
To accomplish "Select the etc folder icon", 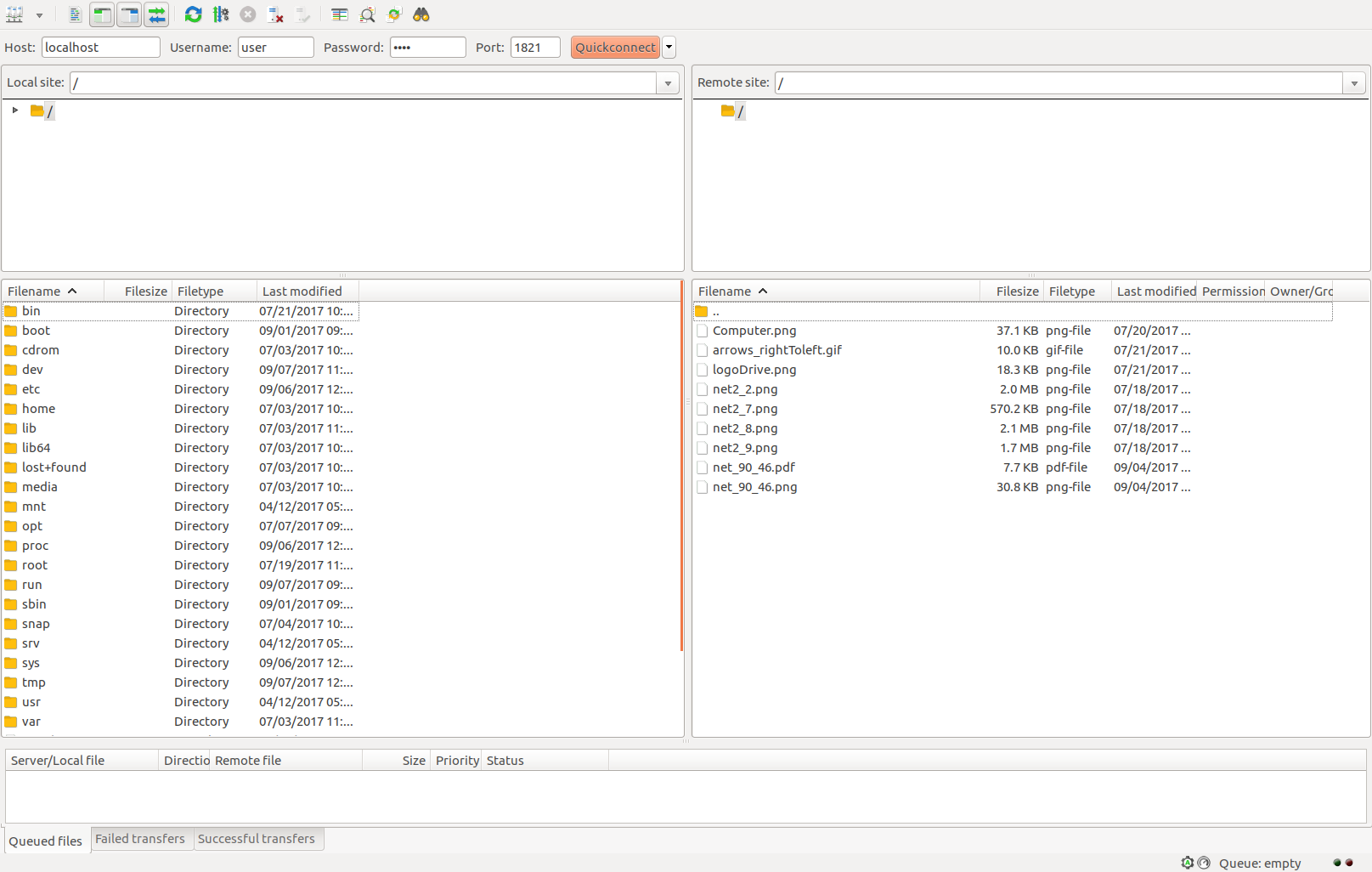I will [11, 389].
